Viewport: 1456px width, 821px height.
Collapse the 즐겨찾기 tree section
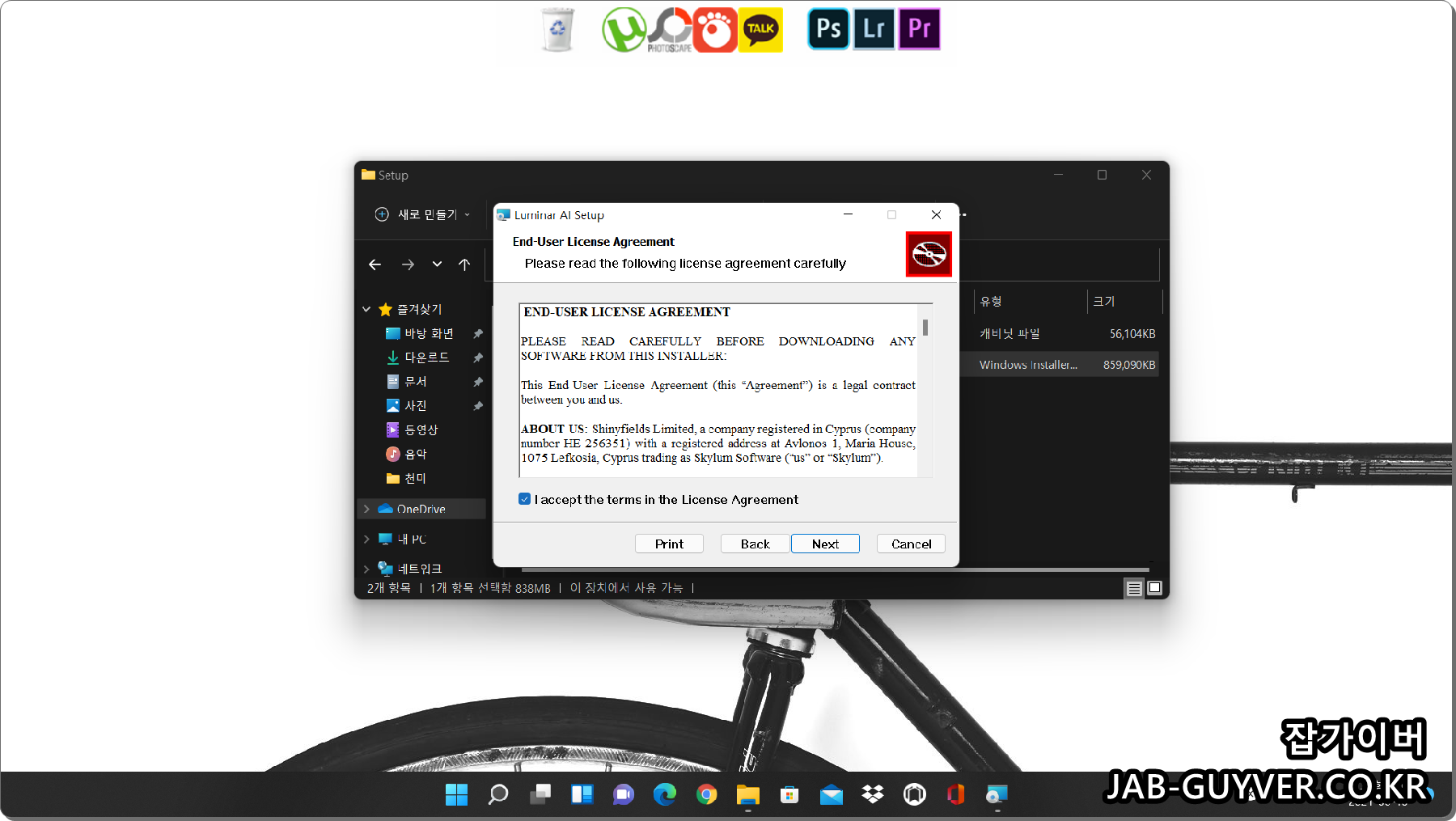366,309
